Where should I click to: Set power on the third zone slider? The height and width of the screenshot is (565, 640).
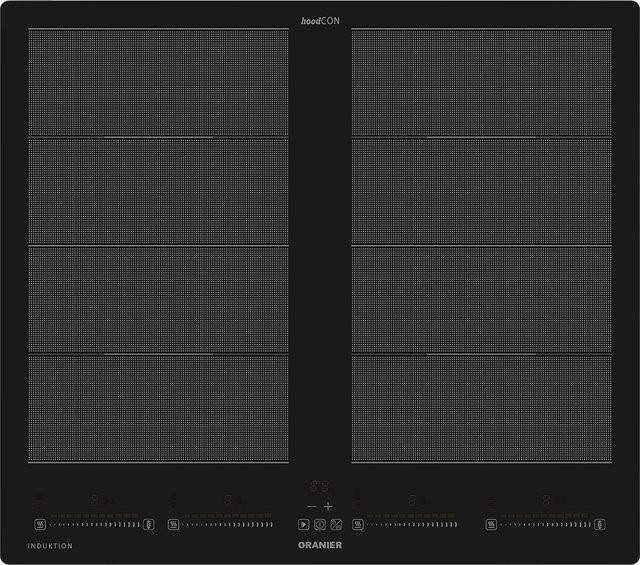(x=412, y=524)
